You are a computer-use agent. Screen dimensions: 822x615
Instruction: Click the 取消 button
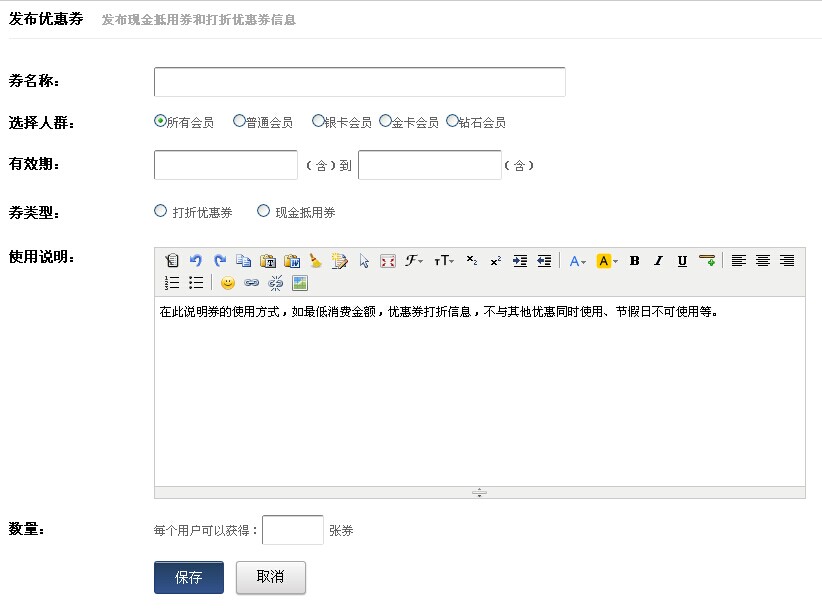(x=270, y=577)
